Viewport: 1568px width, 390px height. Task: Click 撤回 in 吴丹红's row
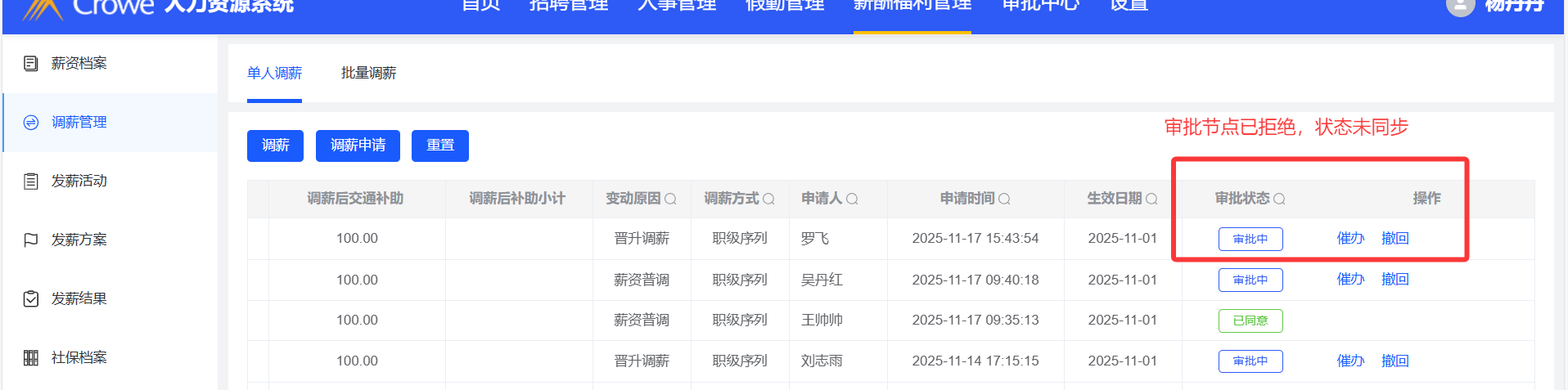click(1395, 280)
